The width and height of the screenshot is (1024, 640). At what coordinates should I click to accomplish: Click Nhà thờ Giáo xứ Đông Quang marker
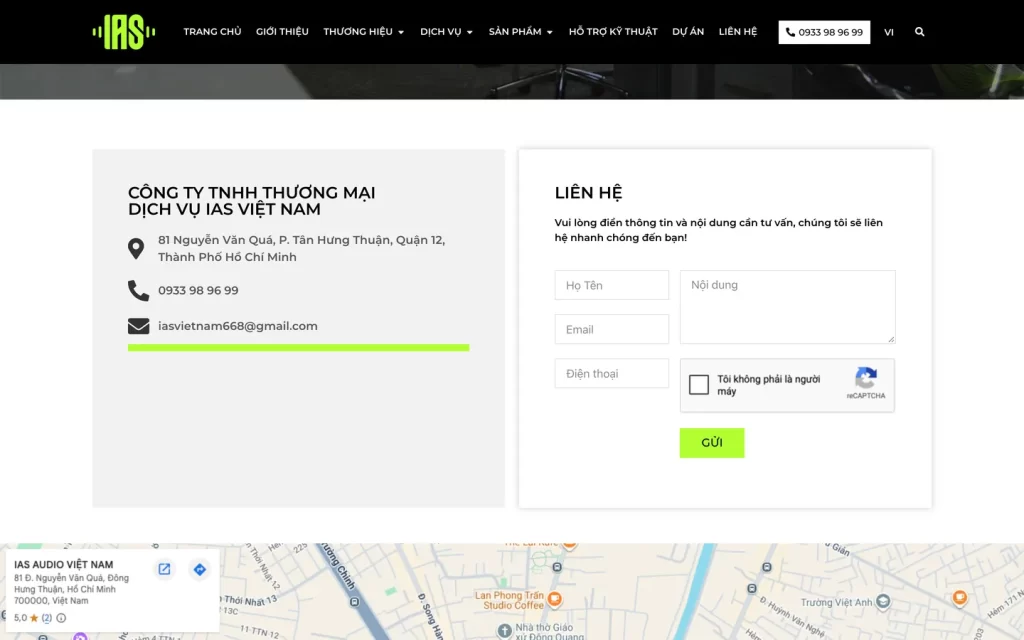tap(504, 631)
